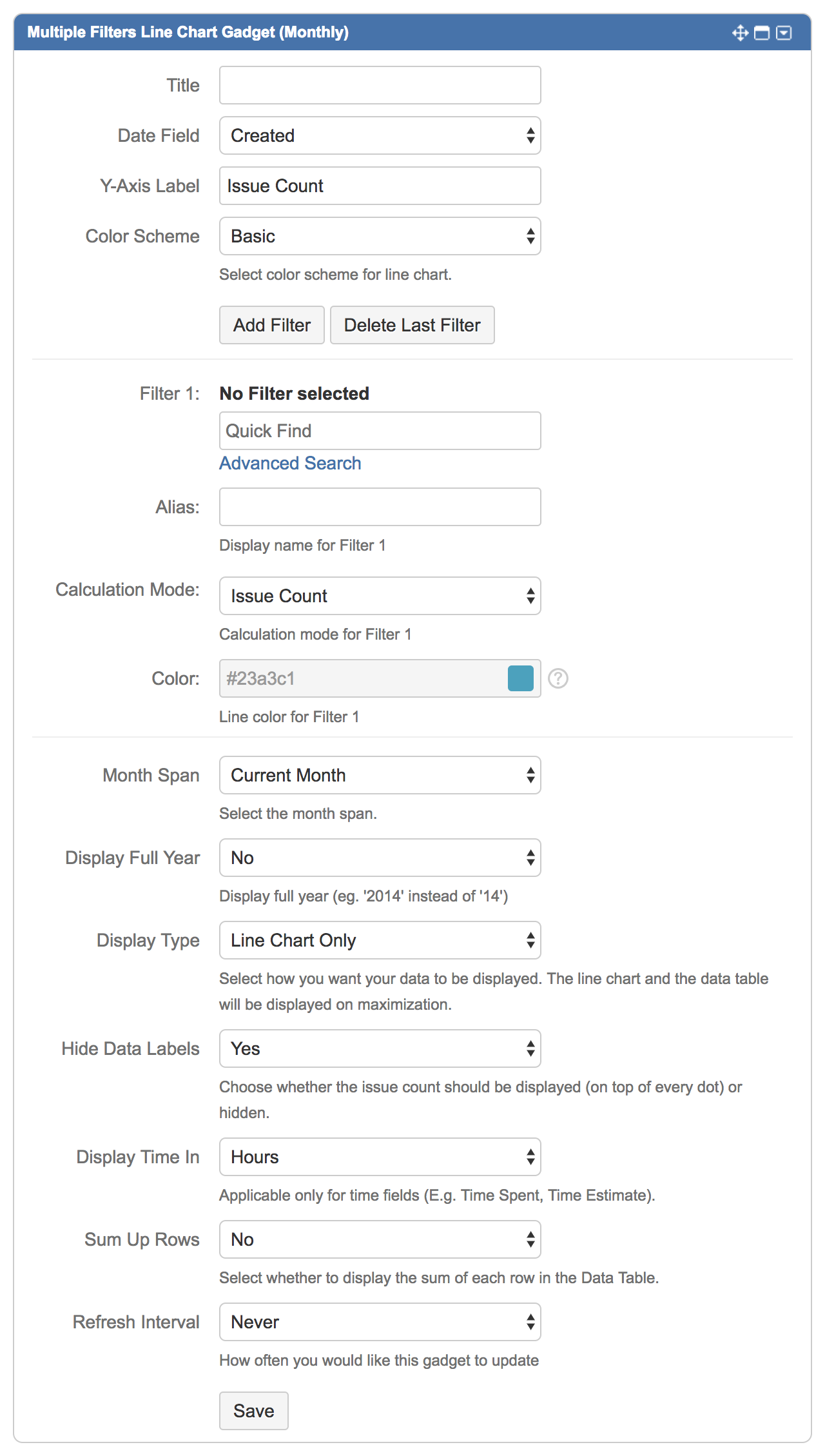825x1456 pixels.
Task: Click the maximize gadget icon in header
Action: (762, 33)
